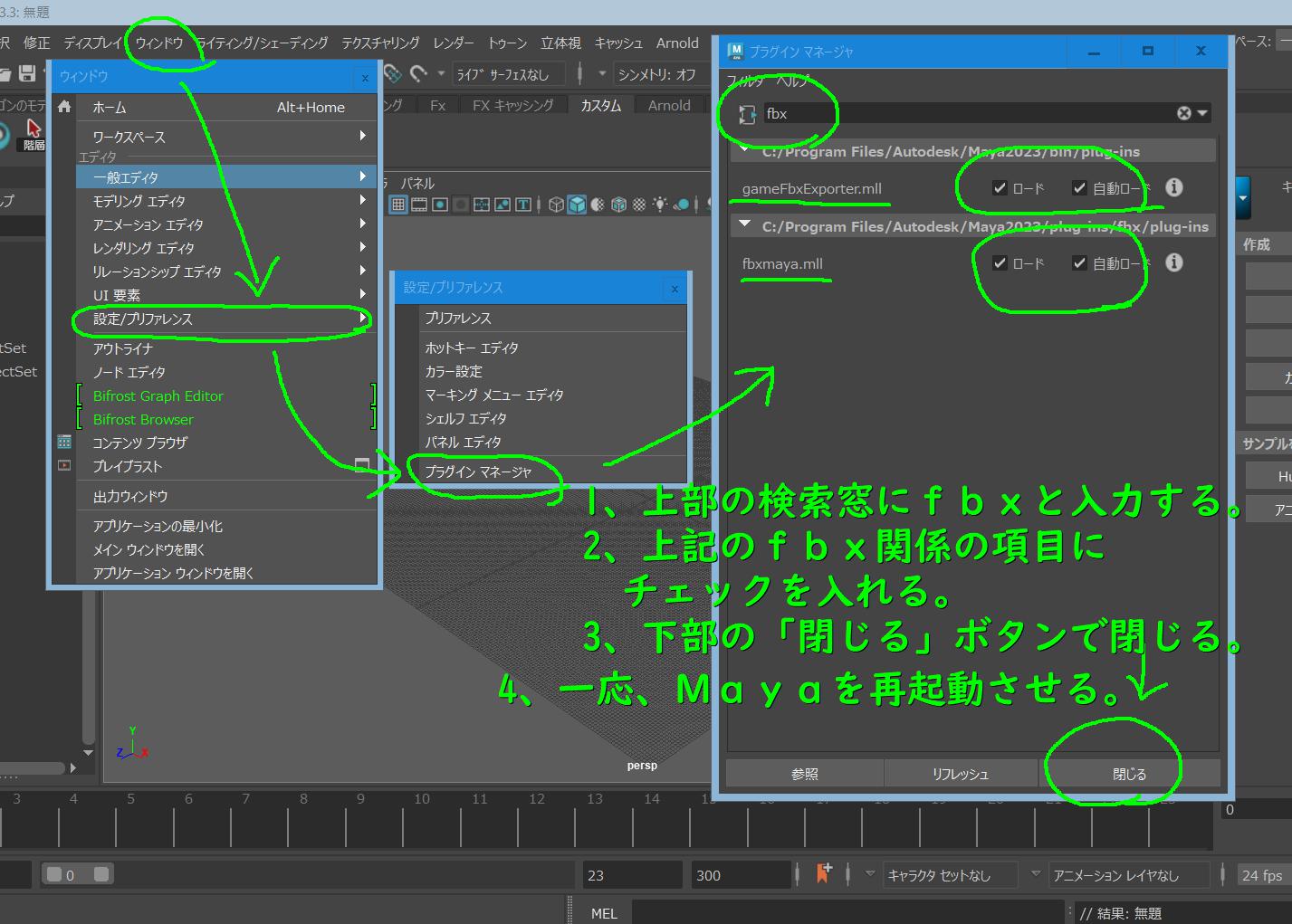Screen dimensions: 1292x924
Task: Click the Home icon in the Window menu
Action: (64, 107)
